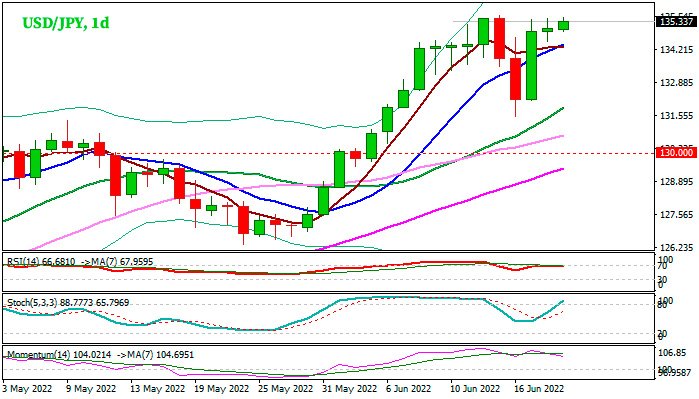
Task: Click the 16 Jun 2022 date label
Action: (x=539, y=389)
